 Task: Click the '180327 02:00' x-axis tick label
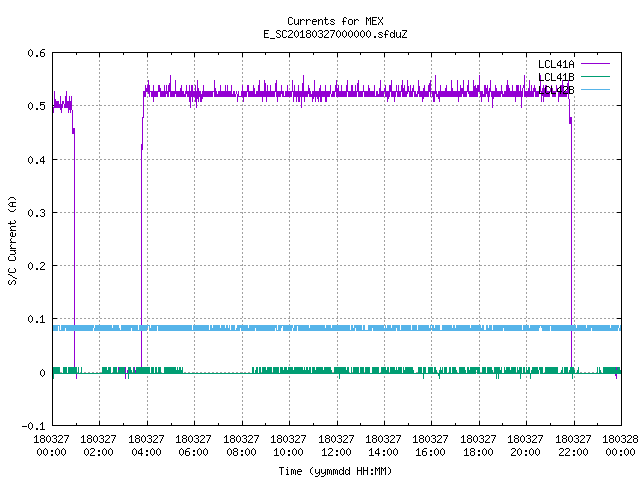(x=98, y=445)
